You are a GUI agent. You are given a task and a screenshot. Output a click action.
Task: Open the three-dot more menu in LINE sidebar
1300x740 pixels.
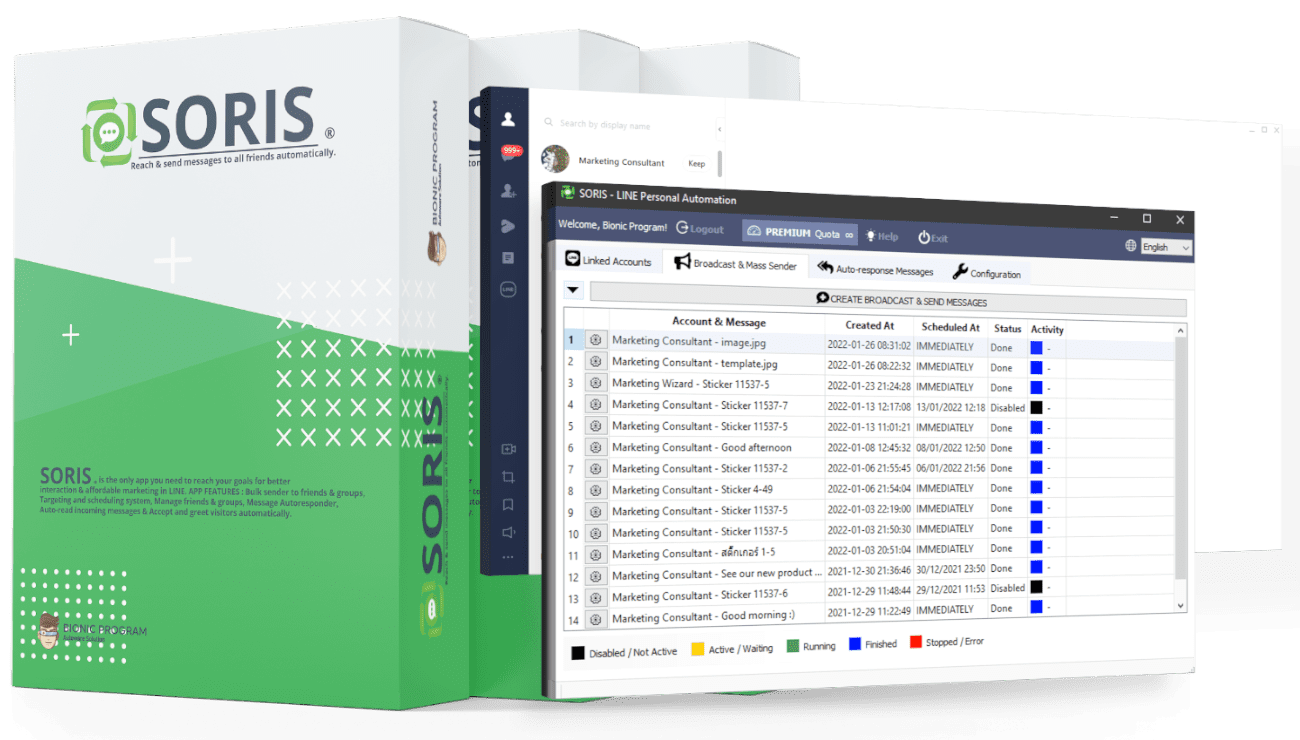[x=508, y=557]
